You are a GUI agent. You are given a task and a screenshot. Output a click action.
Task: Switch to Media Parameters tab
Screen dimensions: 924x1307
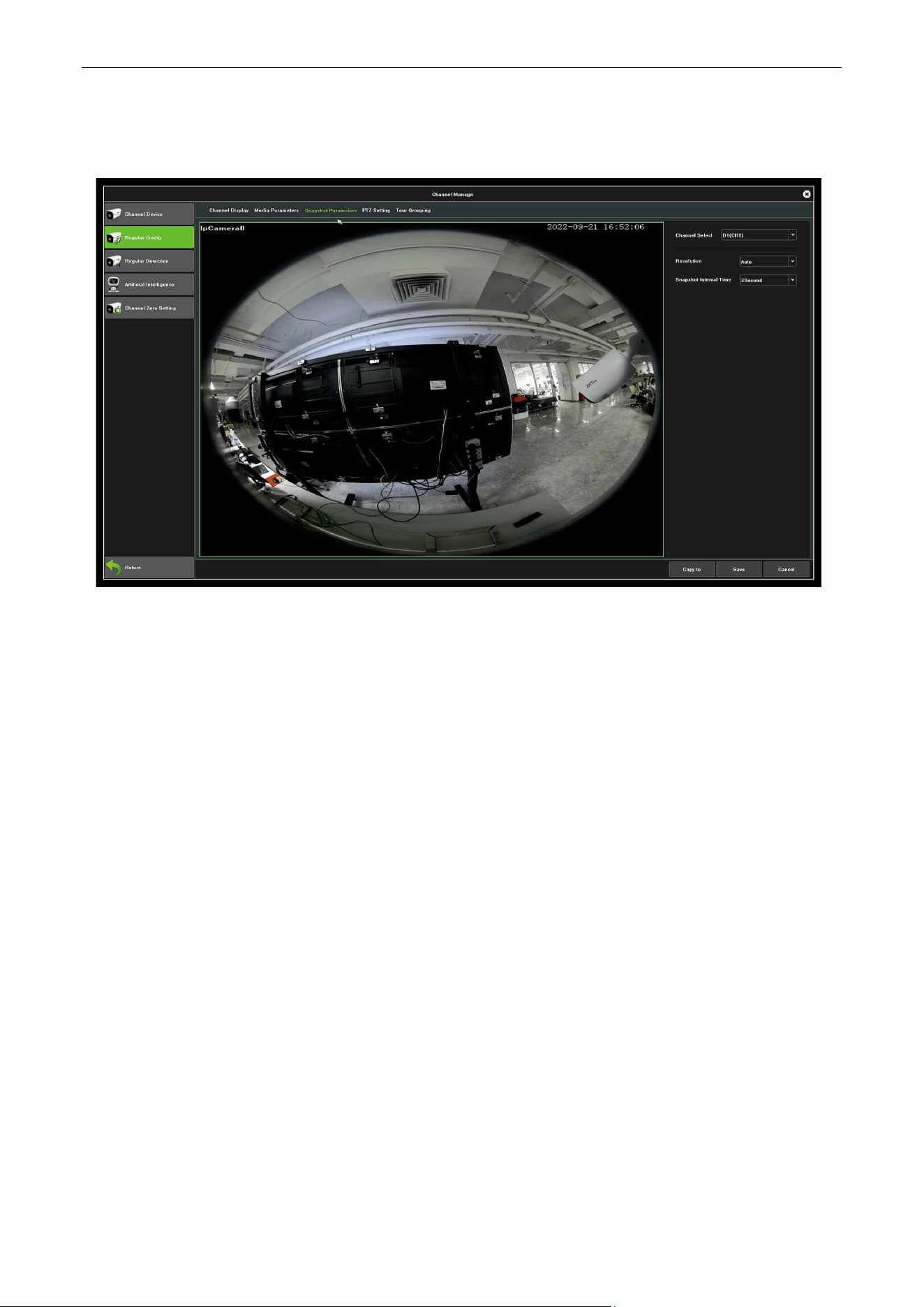click(x=276, y=210)
